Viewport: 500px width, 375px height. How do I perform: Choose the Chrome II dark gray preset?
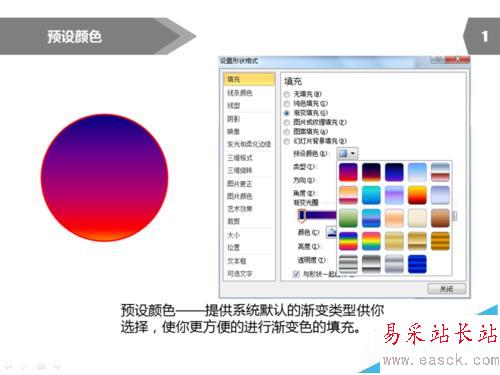click(x=371, y=264)
